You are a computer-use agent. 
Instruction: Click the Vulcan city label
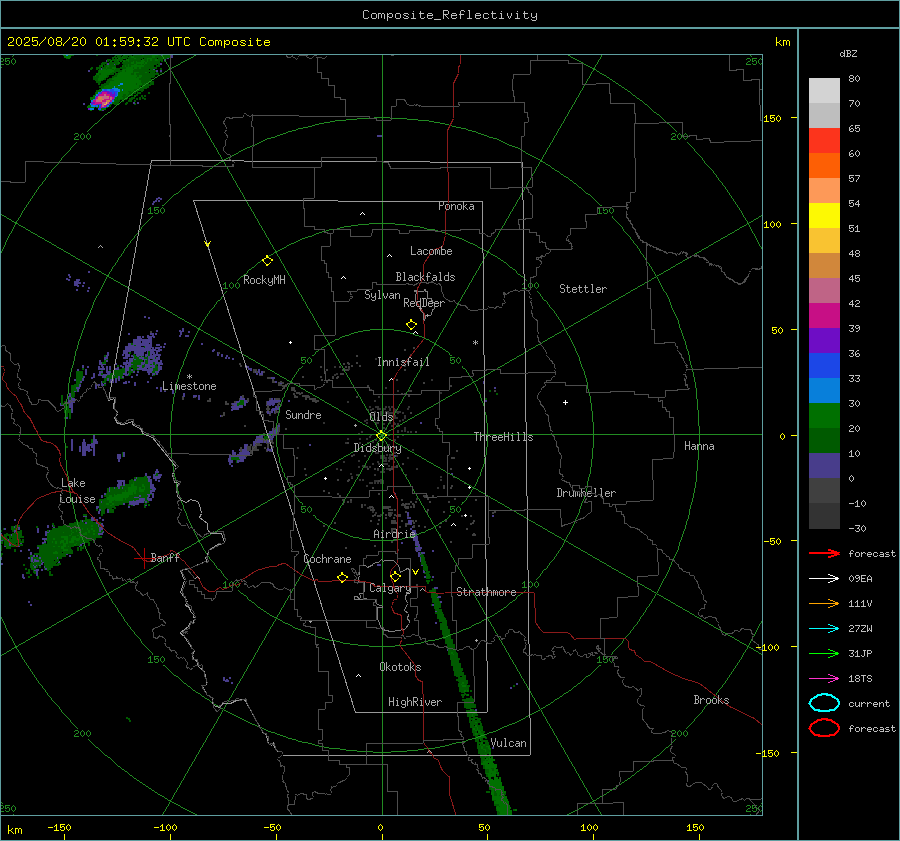click(x=508, y=743)
